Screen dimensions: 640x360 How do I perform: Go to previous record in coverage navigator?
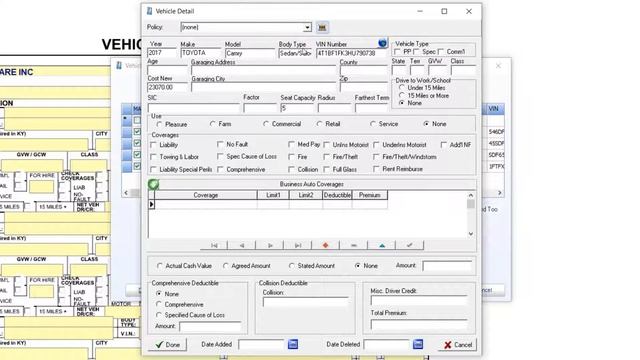click(242, 245)
